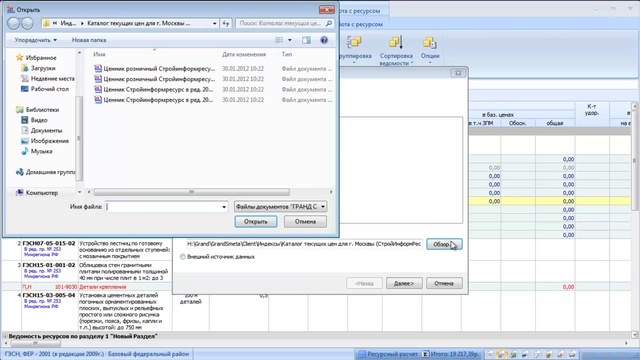Open the view options dropdown arrow
Screen dimensions: 640x360
click(290, 40)
